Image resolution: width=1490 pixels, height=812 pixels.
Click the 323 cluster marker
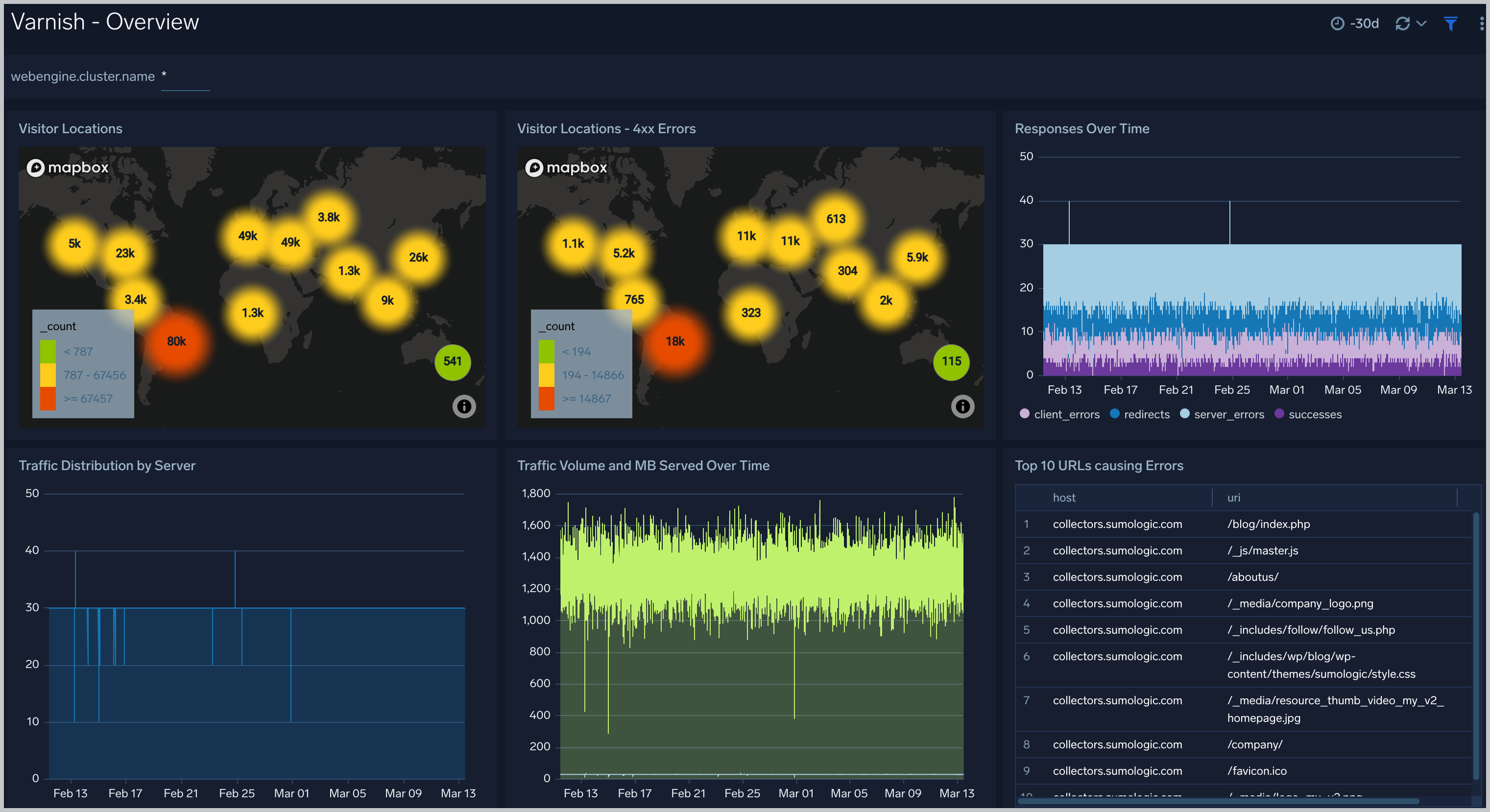[x=751, y=313]
